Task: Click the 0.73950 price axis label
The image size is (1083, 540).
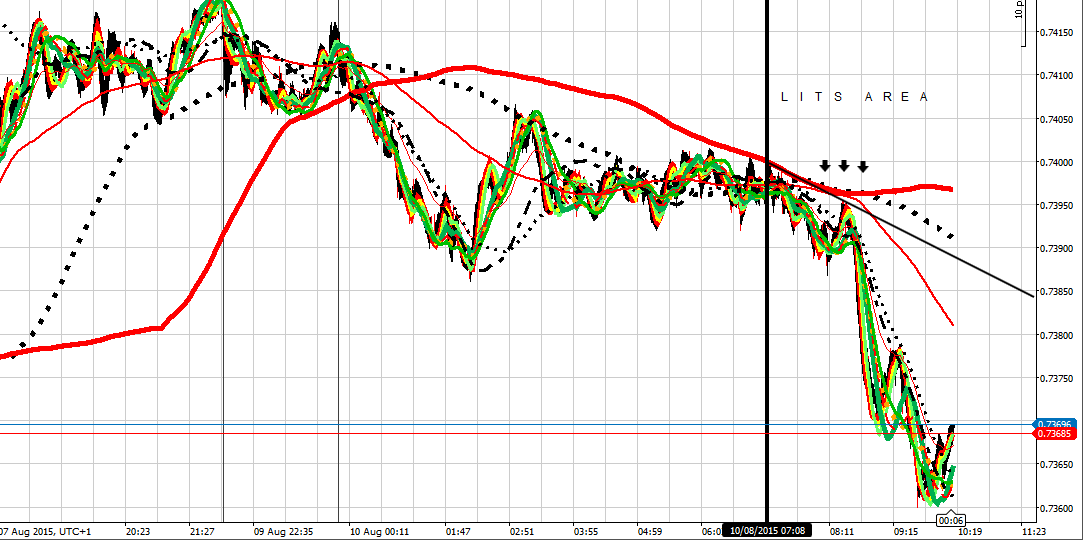Action: pos(1056,206)
